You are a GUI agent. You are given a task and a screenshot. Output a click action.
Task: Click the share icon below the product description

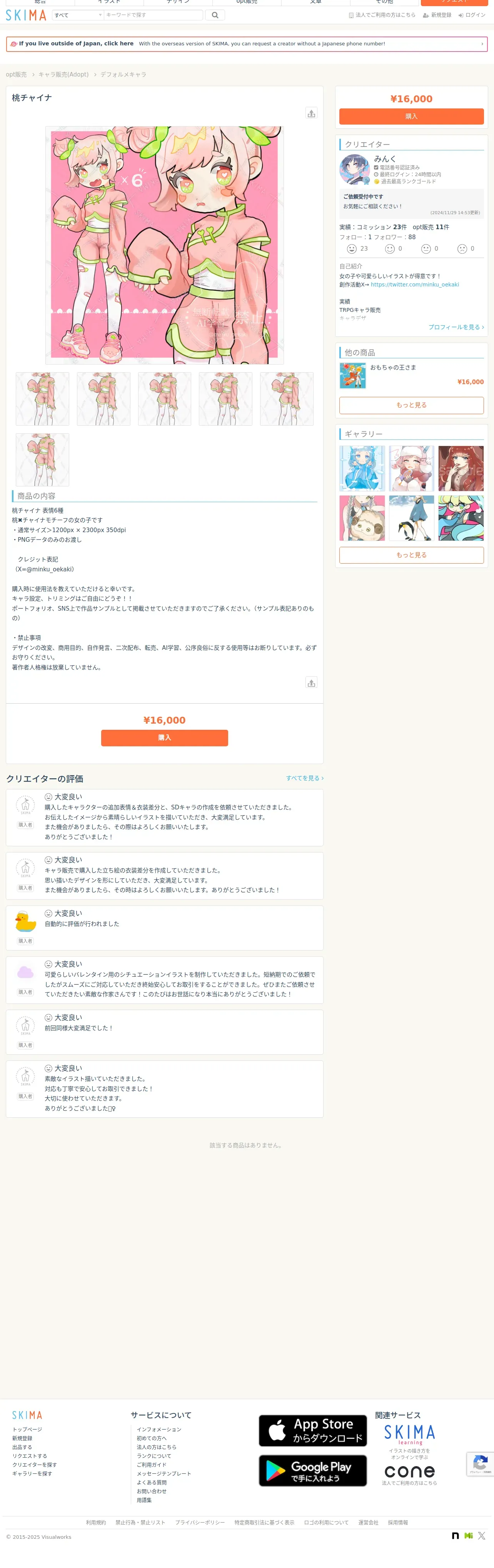311,682
